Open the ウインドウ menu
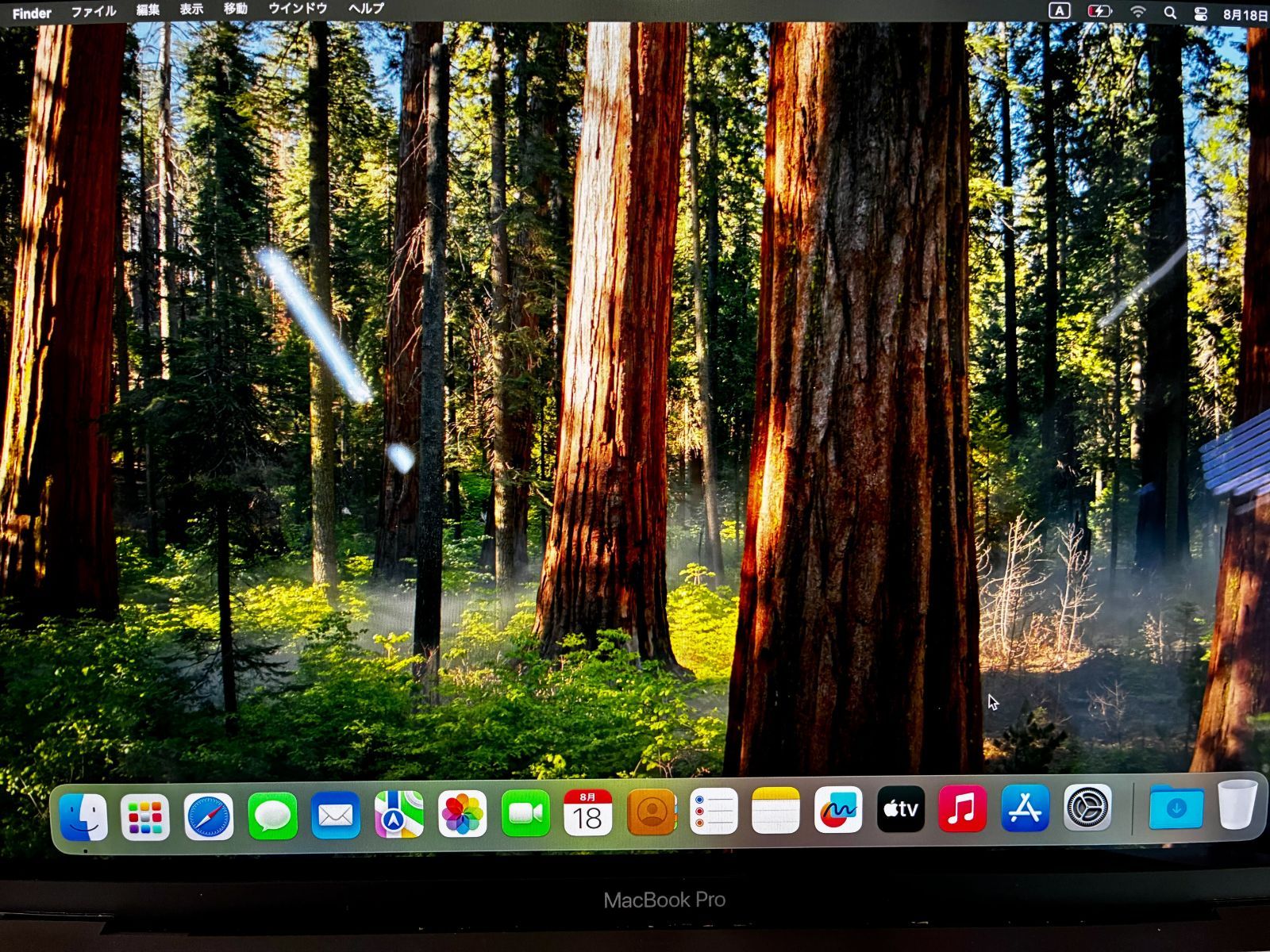This screenshot has height=952, width=1270. pos(298,9)
